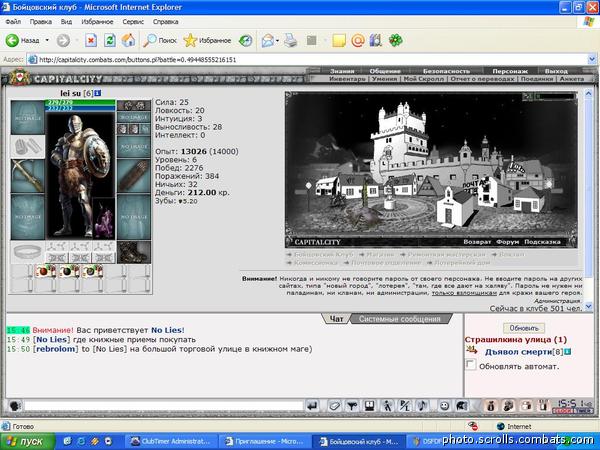Click the Обновить button

pos(524,328)
